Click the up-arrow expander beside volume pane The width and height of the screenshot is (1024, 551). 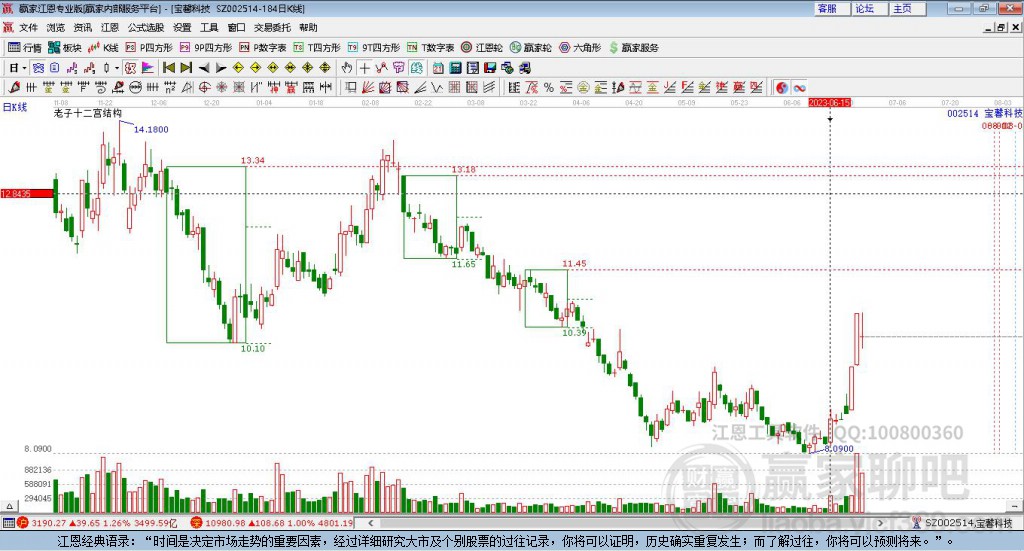pos(9,506)
